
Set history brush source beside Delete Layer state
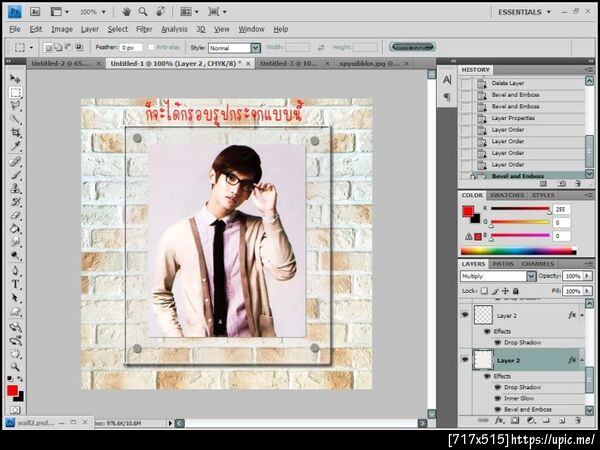tap(466, 83)
